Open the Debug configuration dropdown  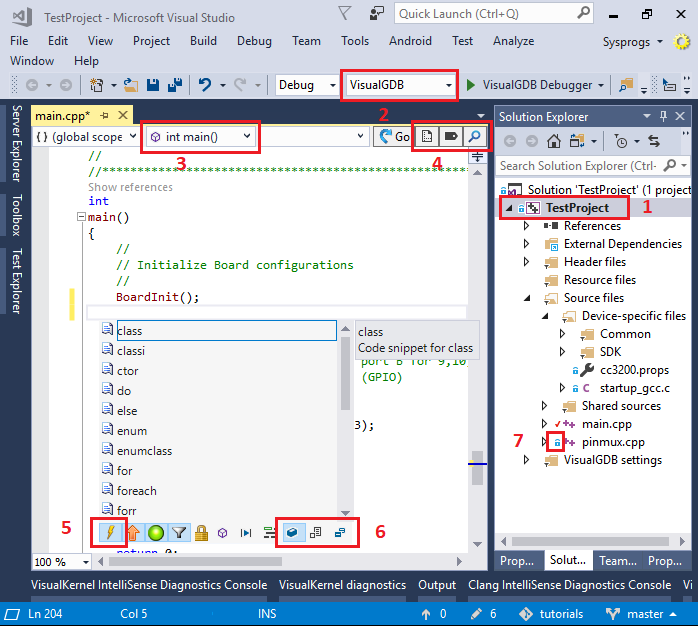click(x=306, y=85)
